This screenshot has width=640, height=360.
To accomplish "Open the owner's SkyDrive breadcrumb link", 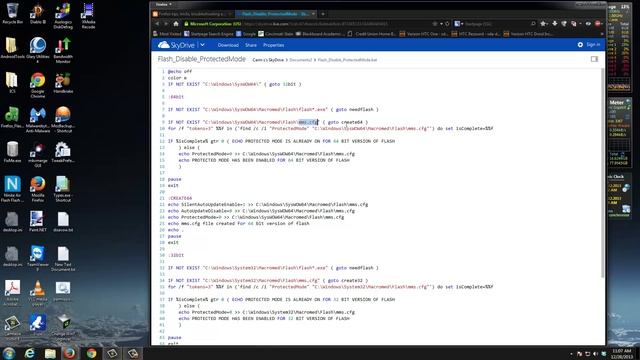I will (268, 60).
